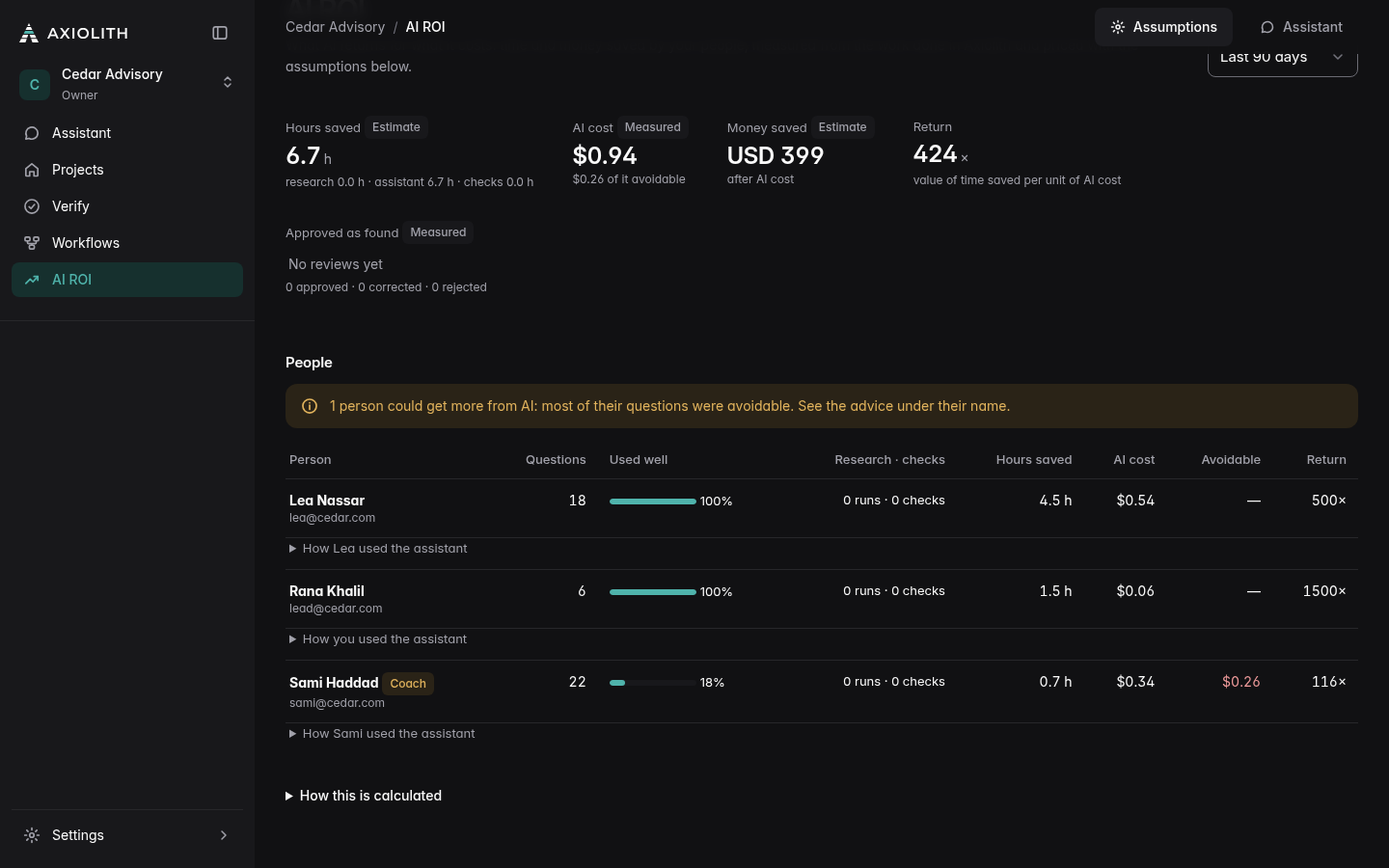Open the Last 90 days dropdown
The width and height of the screenshot is (1389, 868).
pos(1282,58)
